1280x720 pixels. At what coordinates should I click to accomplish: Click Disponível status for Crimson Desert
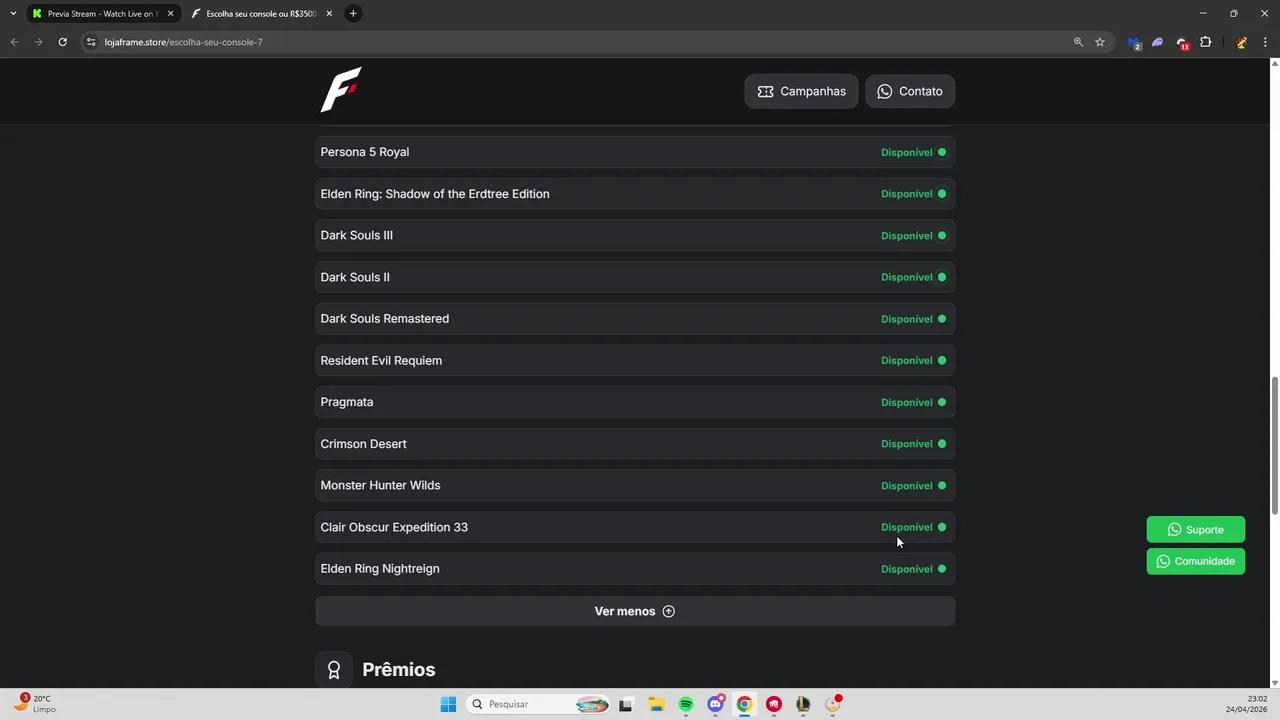(913, 444)
